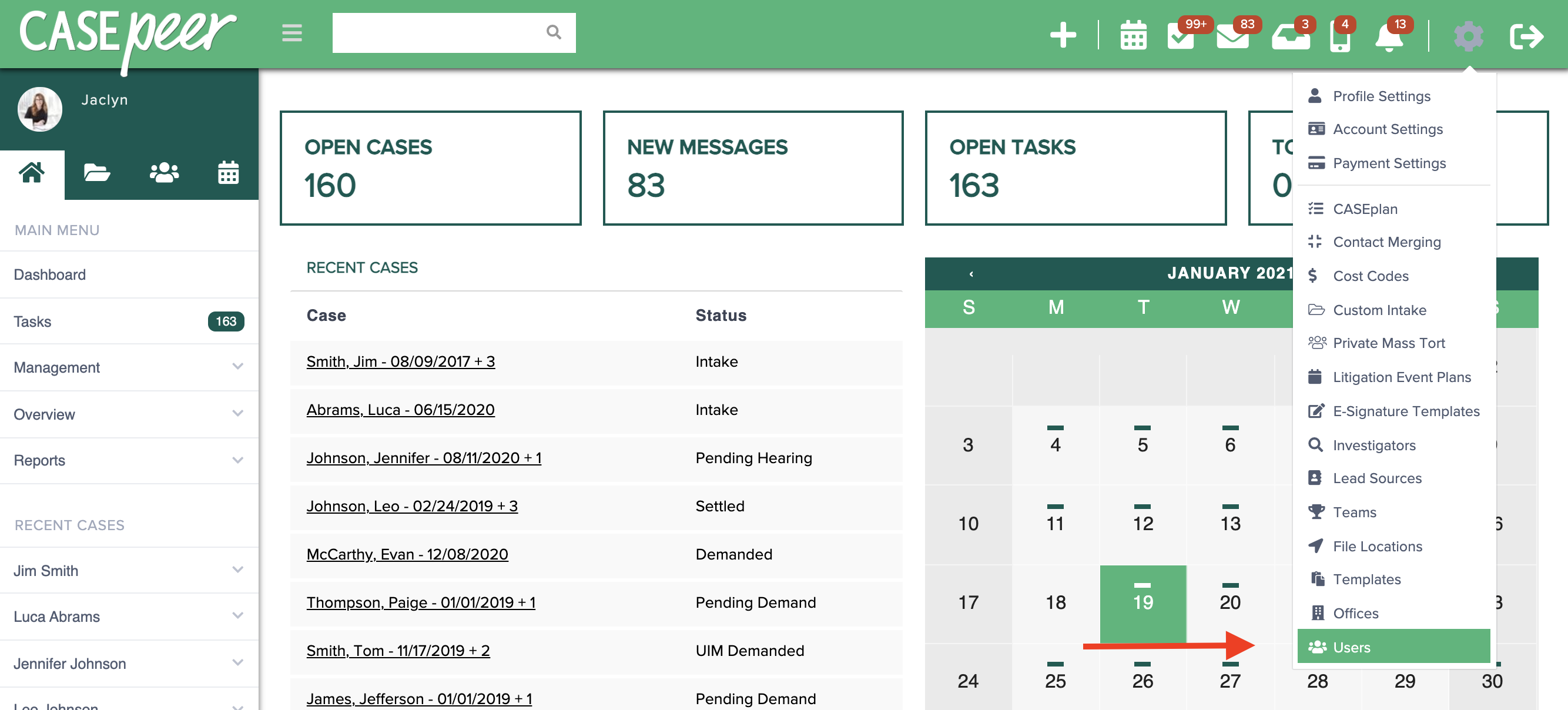Switch to the folder cases sidebar tab
The width and height of the screenshot is (1568, 710).
coord(96,173)
